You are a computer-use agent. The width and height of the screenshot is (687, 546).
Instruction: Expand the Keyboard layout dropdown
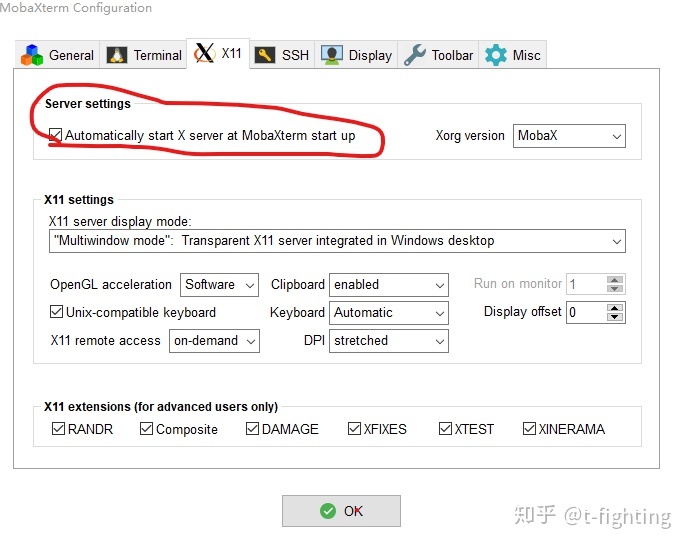[389, 313]
